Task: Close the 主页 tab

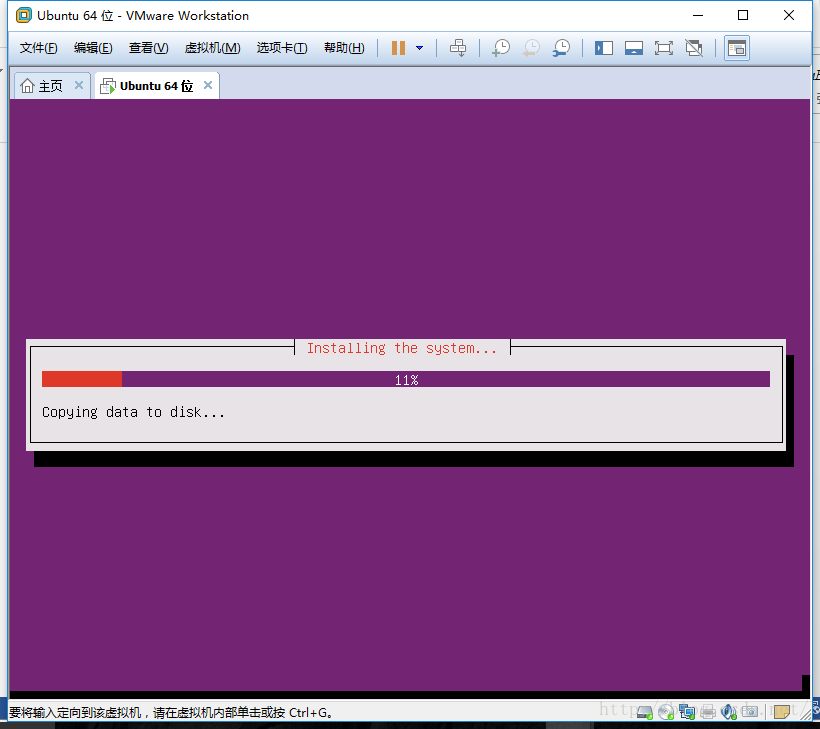Action: point(79,85)
